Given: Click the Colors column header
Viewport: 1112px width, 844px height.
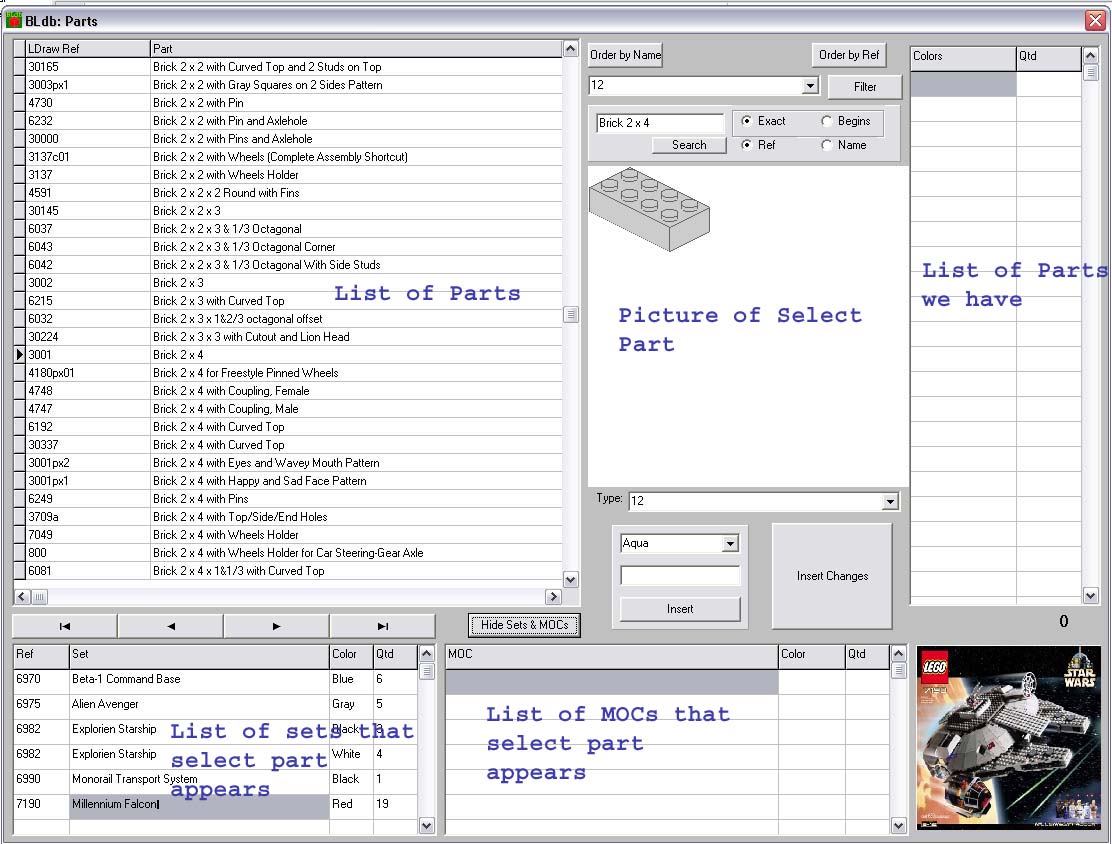Looking at the screenshot, I should point(963,58).
